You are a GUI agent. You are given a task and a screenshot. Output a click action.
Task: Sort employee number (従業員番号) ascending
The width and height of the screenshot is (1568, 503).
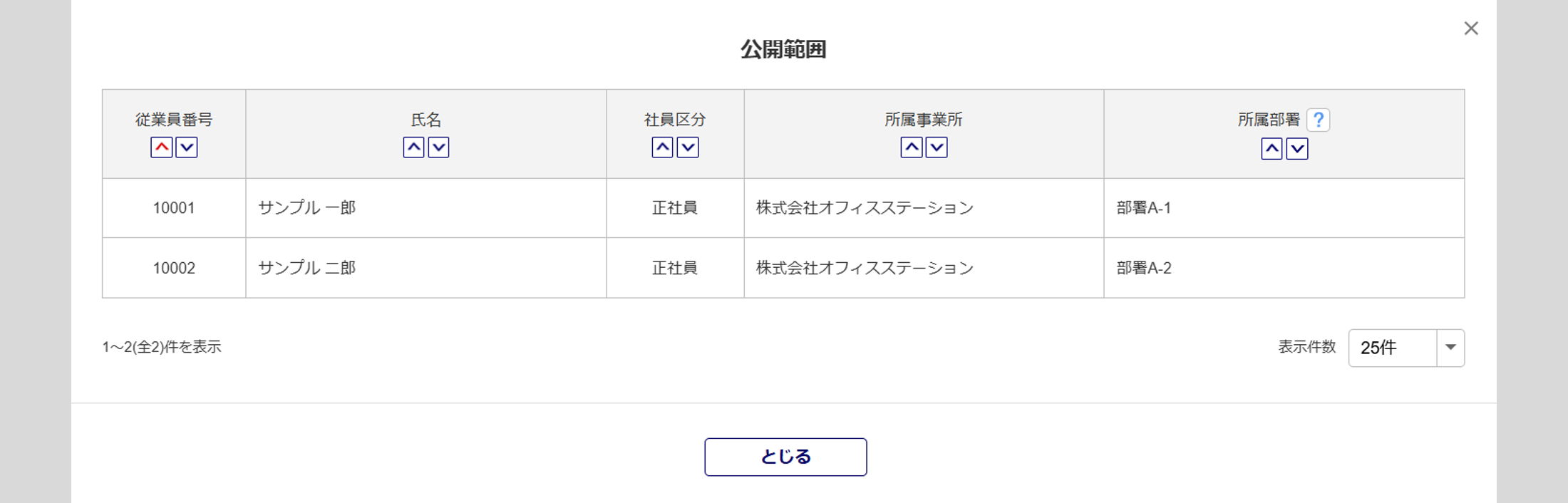(162, 147)
